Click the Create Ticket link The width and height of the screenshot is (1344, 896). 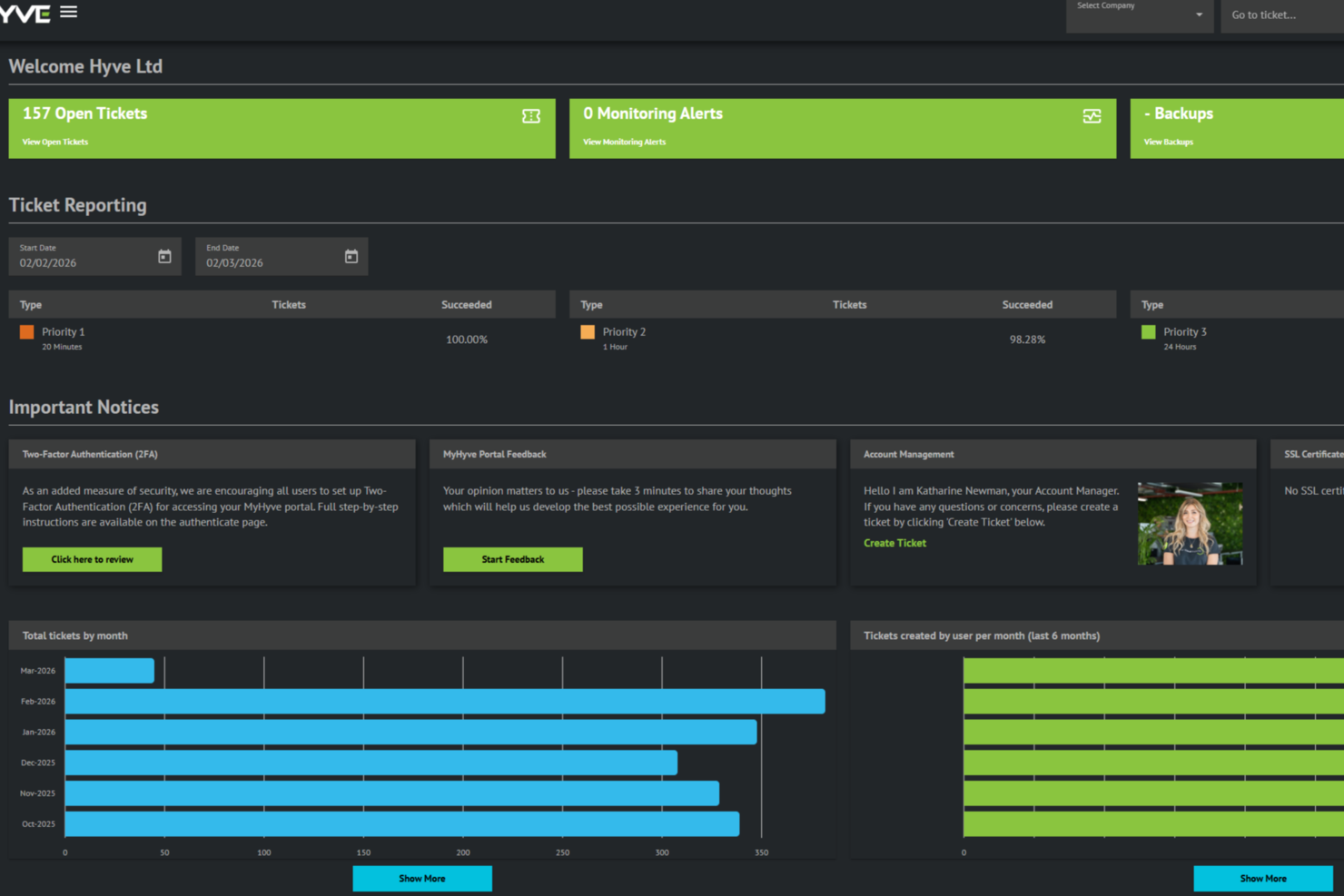[x=894, y=543]
